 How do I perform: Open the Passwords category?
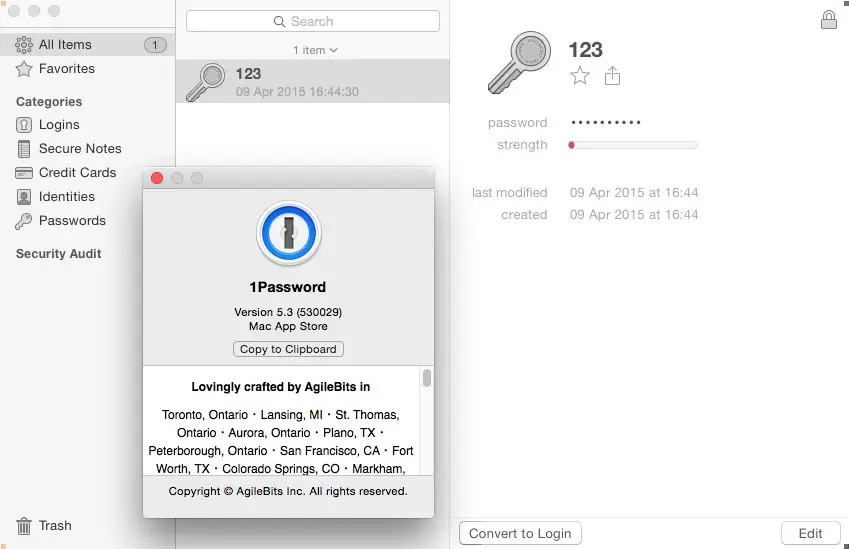point(71,220)
